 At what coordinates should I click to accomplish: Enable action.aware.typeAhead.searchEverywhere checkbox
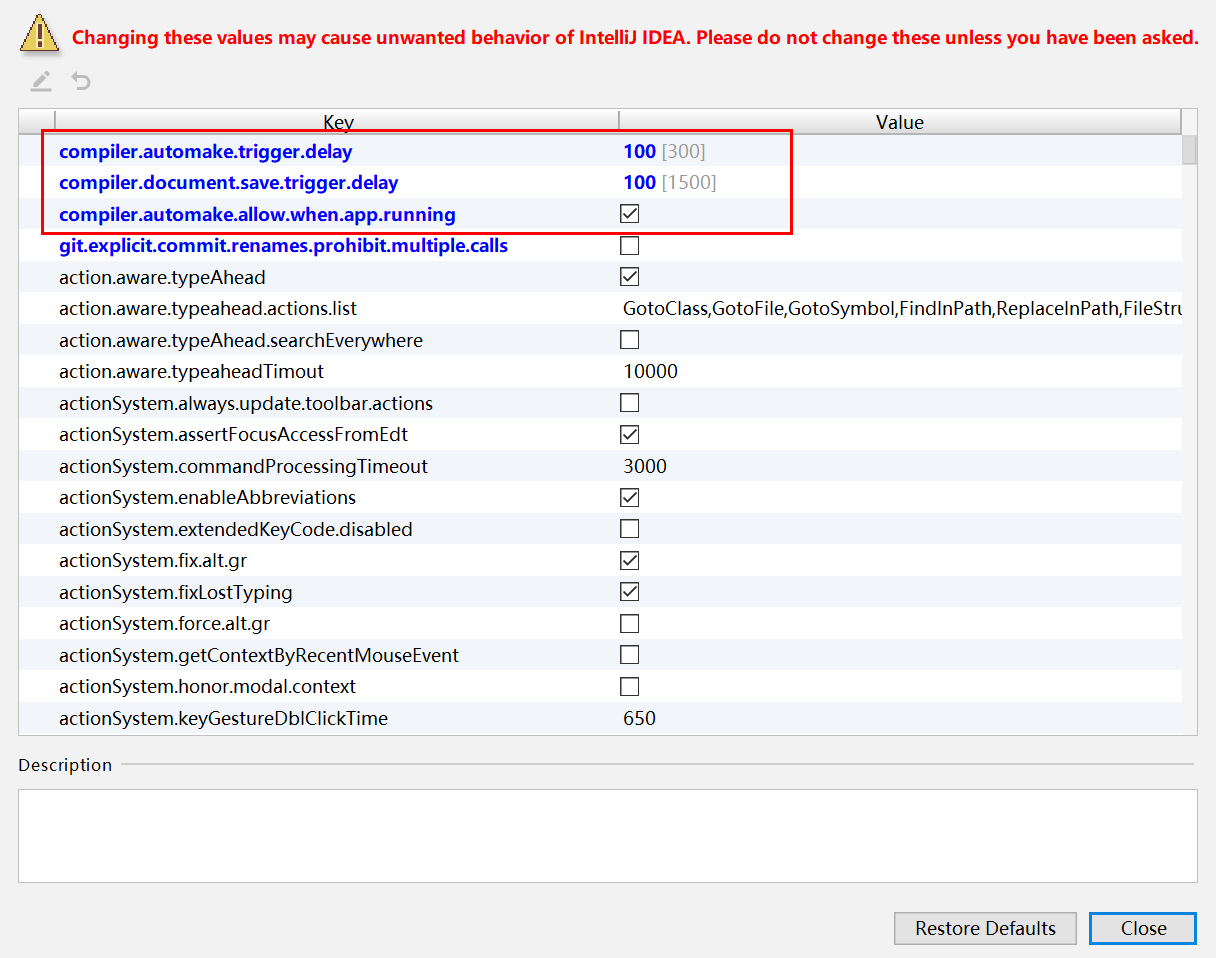click(x=629, y=340)
